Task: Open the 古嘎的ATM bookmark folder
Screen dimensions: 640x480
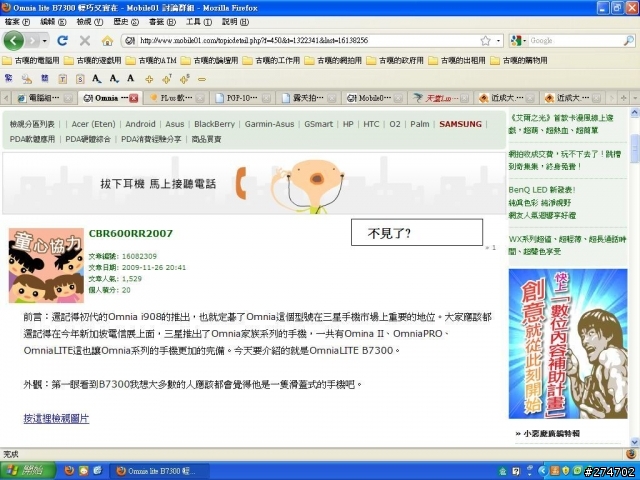Action: pyautogui.click(x=151, y=60)
